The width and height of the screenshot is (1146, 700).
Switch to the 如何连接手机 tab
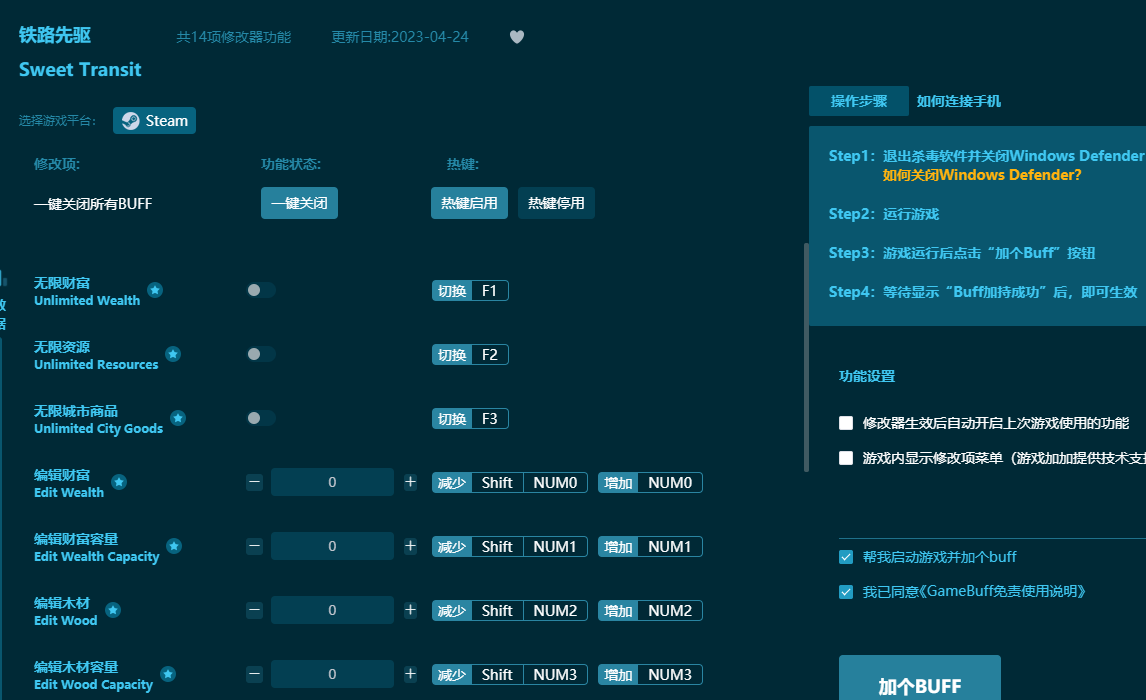959,101
